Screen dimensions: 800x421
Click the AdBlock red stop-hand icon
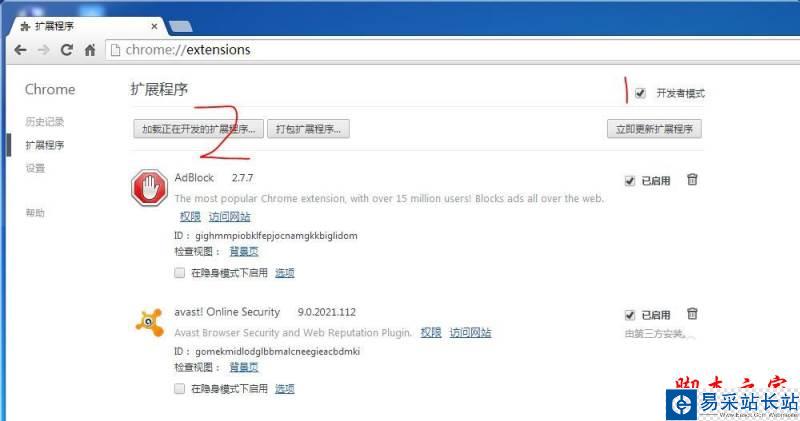[149, 188]
